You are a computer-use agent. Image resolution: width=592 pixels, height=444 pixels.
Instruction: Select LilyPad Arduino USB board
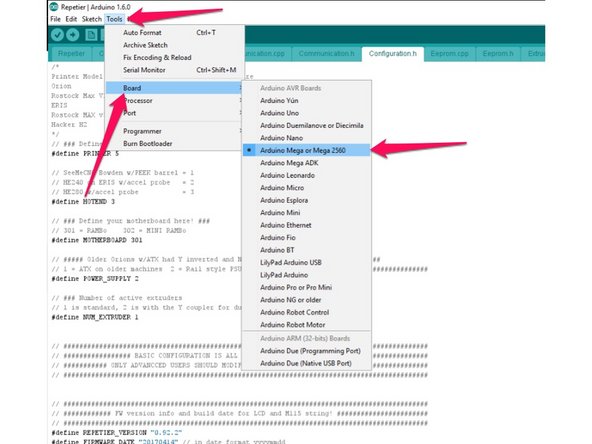[x=306, y=262]
